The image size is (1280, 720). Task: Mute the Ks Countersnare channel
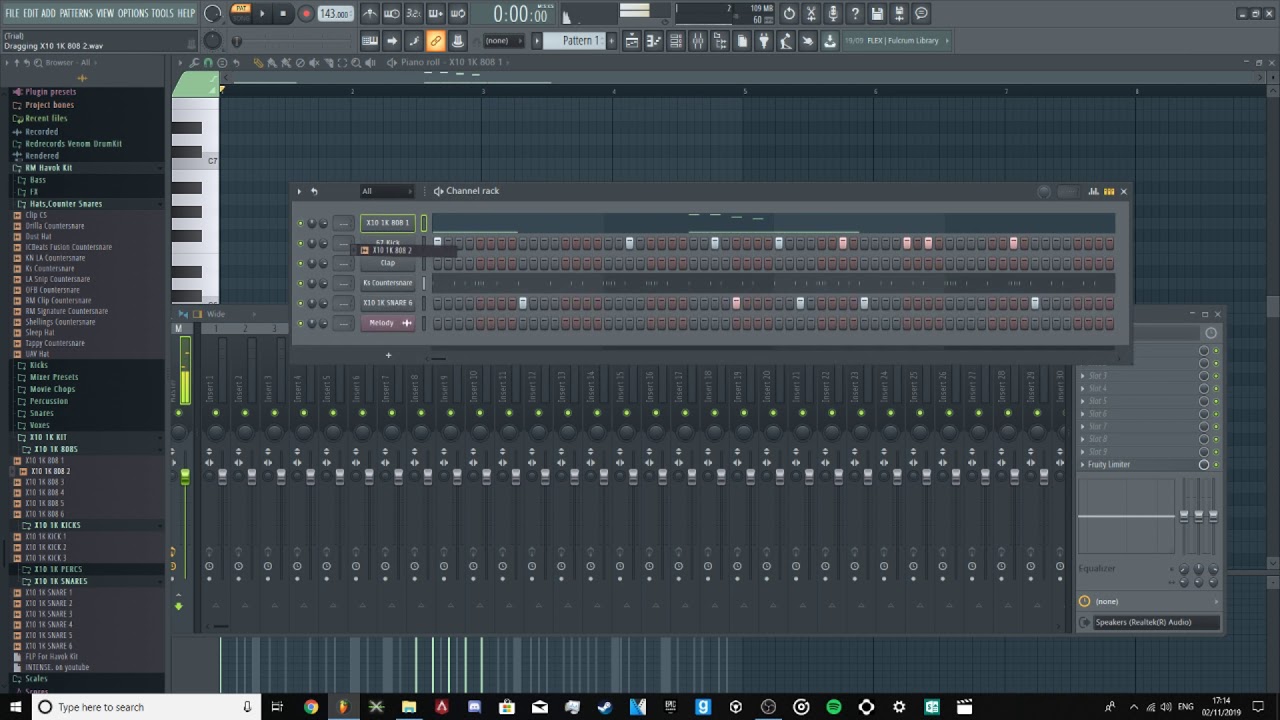coord(300,283)
